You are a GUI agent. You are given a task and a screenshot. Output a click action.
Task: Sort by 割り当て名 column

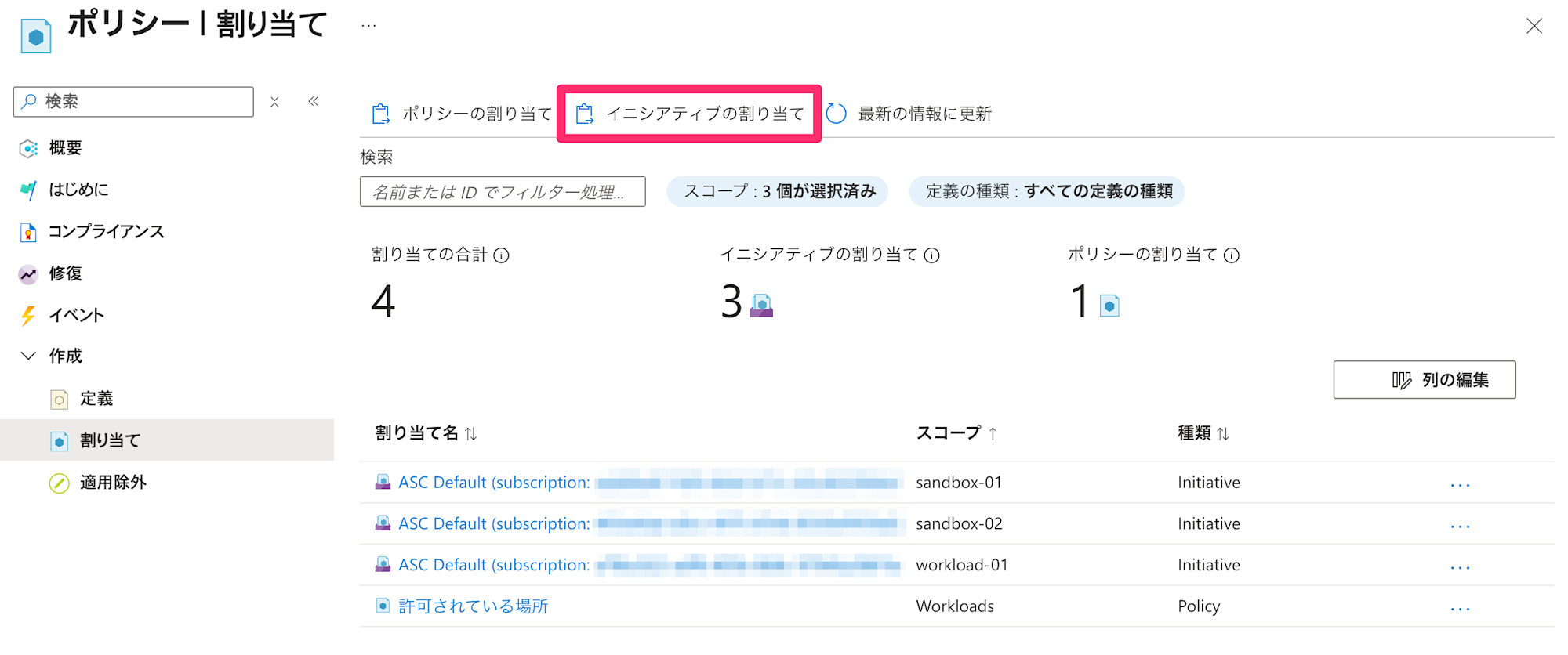pyautogui.click(x=426, y=433)
